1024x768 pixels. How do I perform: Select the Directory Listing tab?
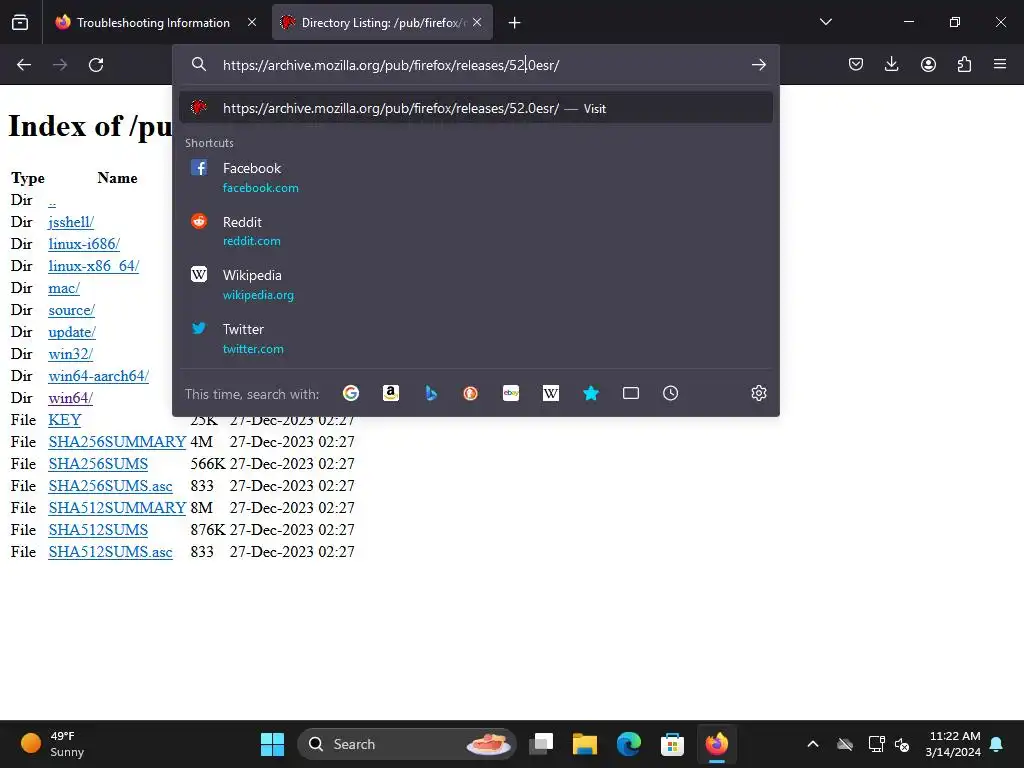coord(382,23)
